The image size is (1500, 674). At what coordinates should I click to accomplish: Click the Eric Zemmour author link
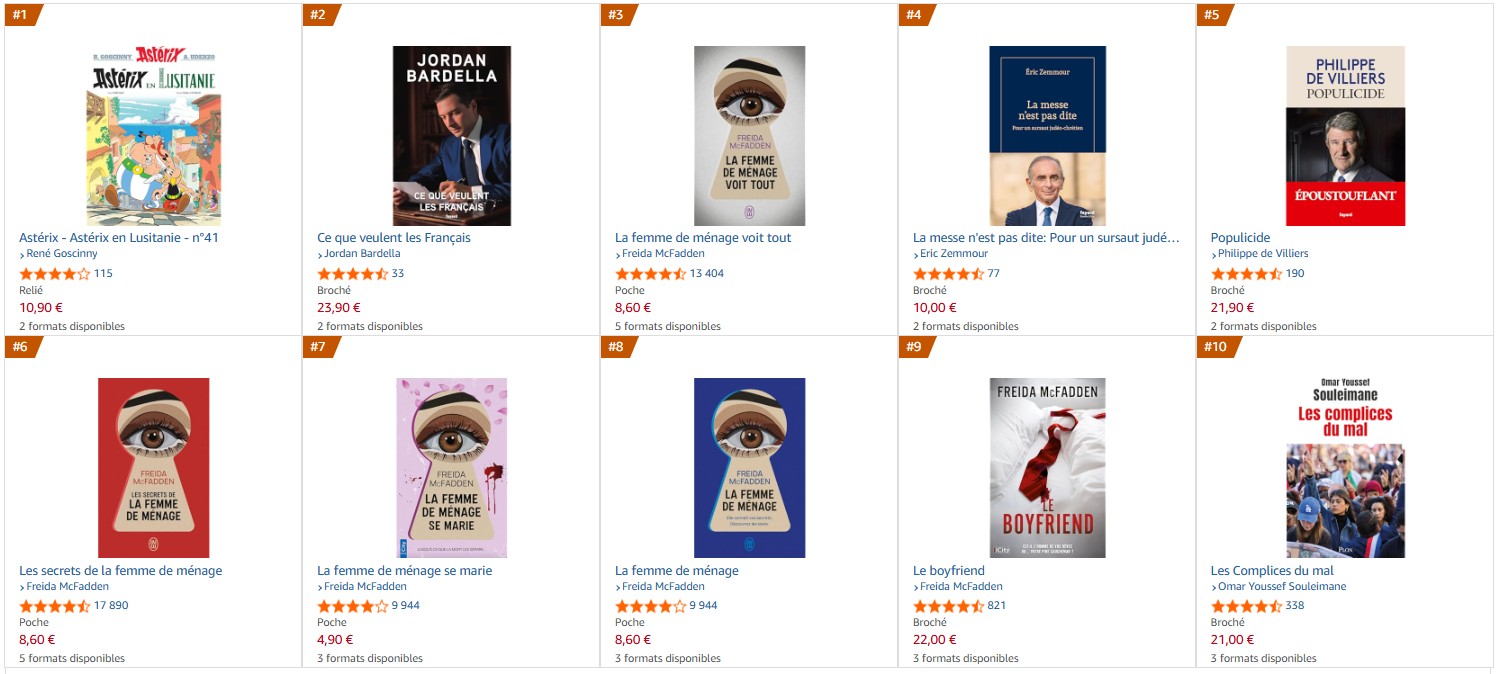954,254
